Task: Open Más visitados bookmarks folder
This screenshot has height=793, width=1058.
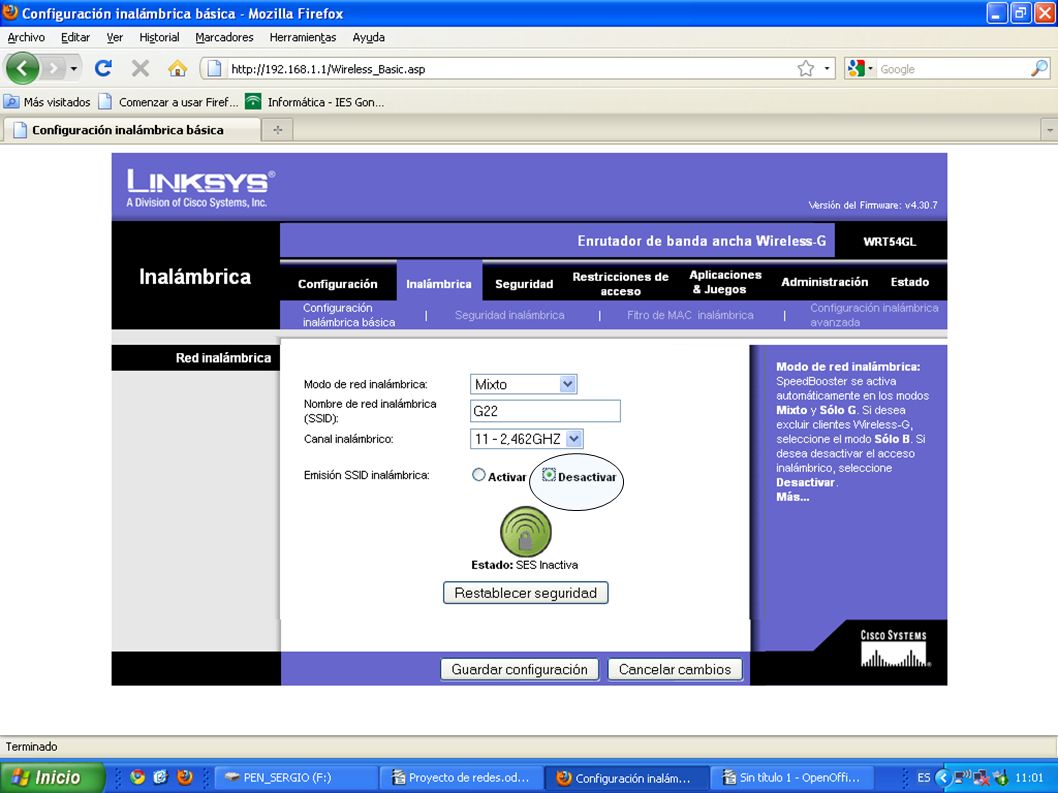Action: coord(47,102)
